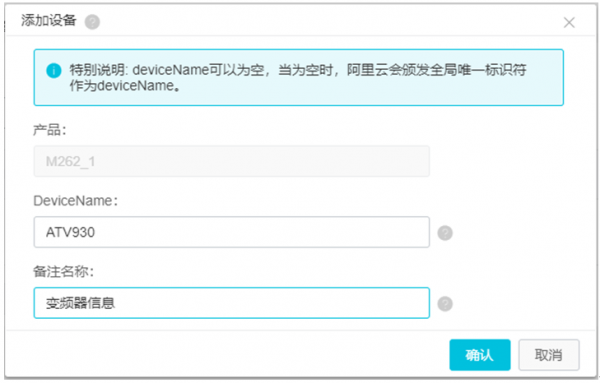Show help tip for 备注名称 field

tap(445, 304)
